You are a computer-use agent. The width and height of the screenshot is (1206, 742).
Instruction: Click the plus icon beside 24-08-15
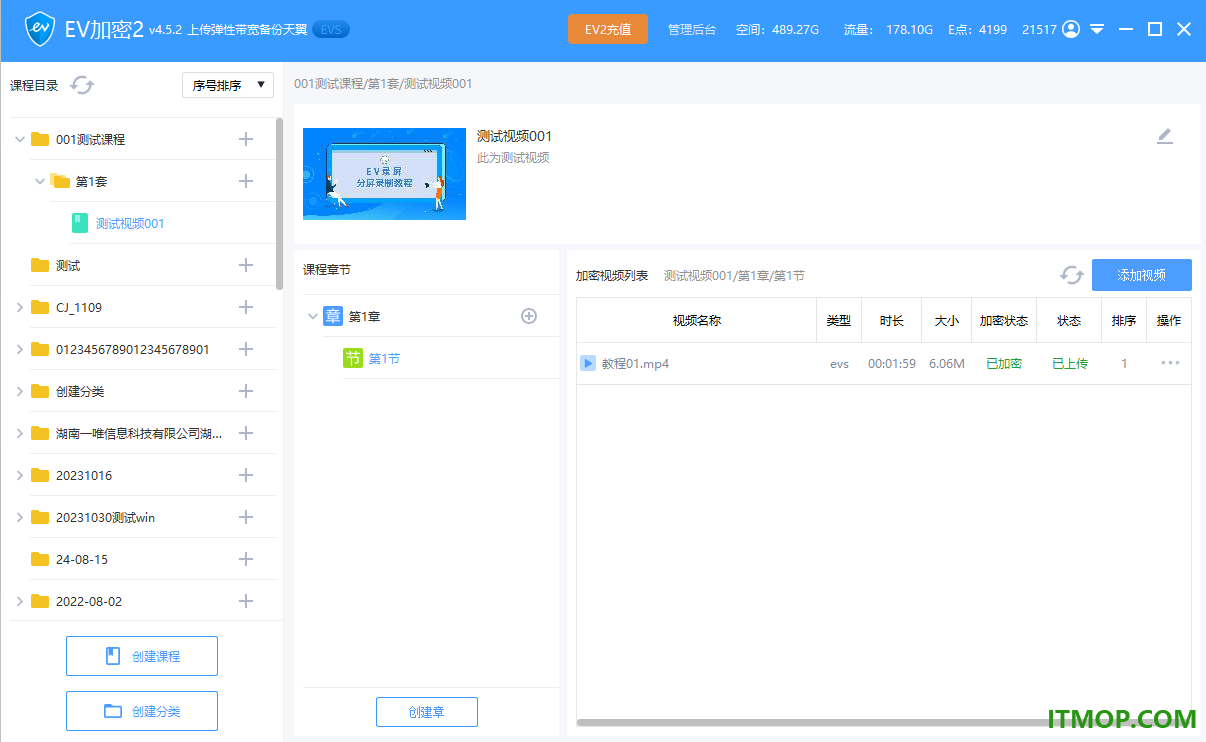point(246,559)
